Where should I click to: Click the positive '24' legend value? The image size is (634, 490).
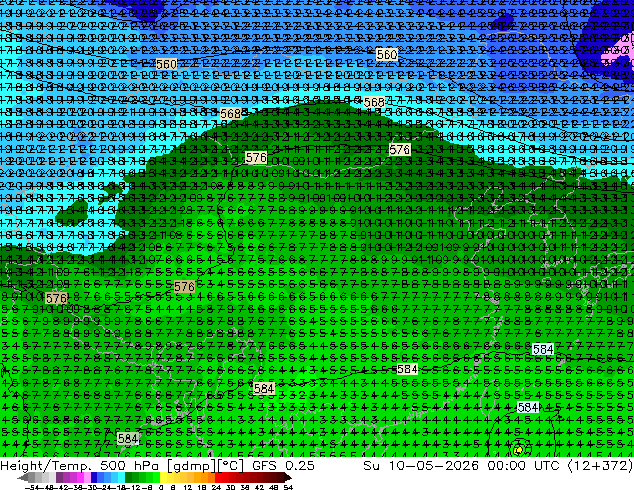216,488
